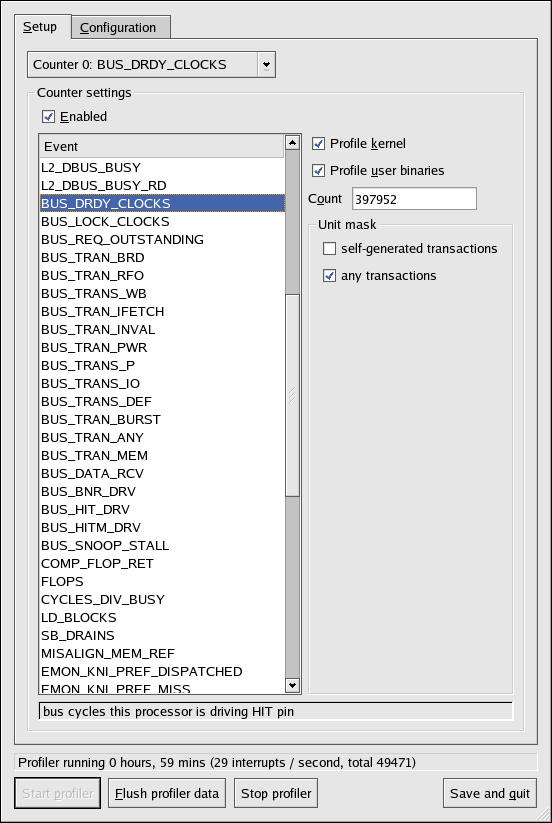Click the event list scroll-up arrow
Viewport: 552px width, 823px height.
click(x=292, y=142)
